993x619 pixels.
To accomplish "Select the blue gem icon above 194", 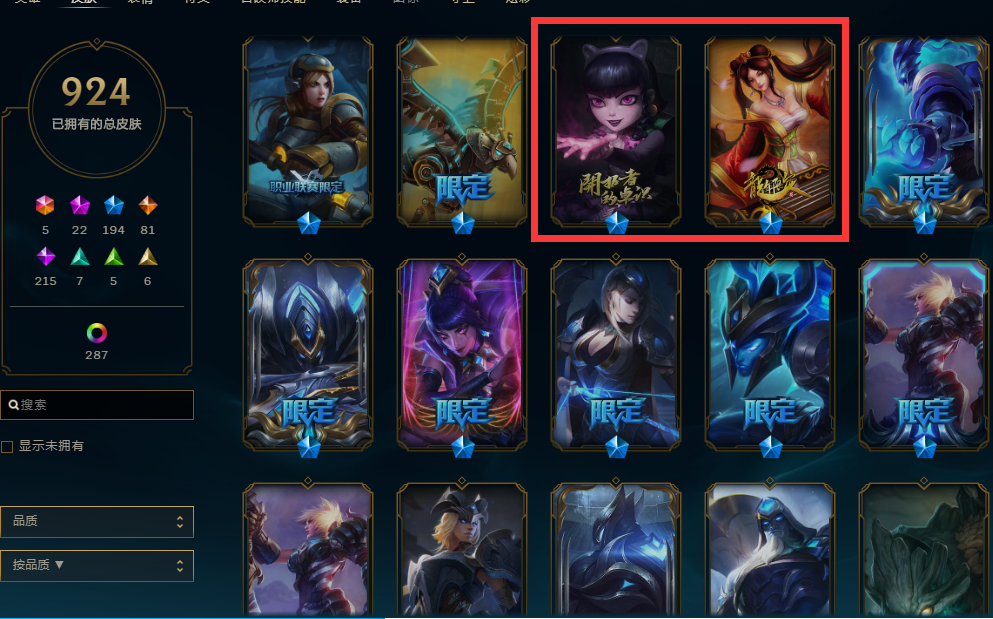I will 113,205.
